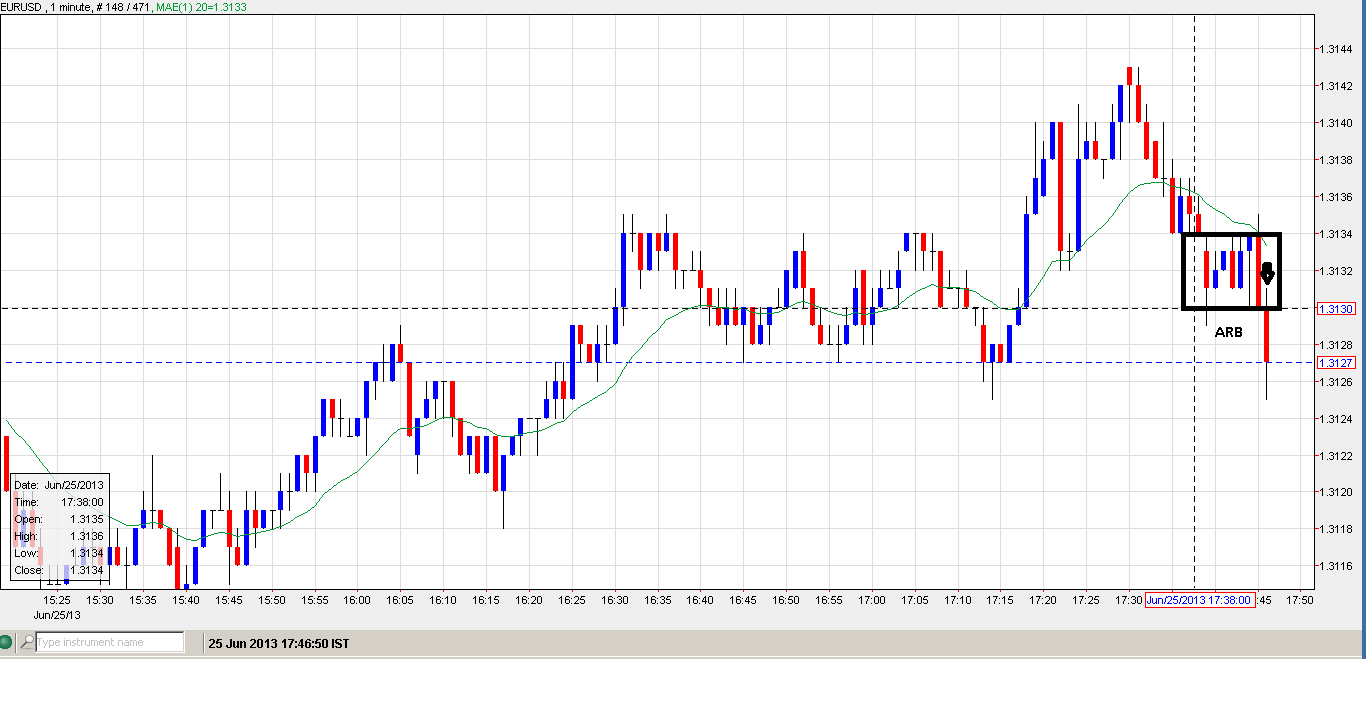
Task: Click the Low row in the OHLC data box
Action: point(59,553)
